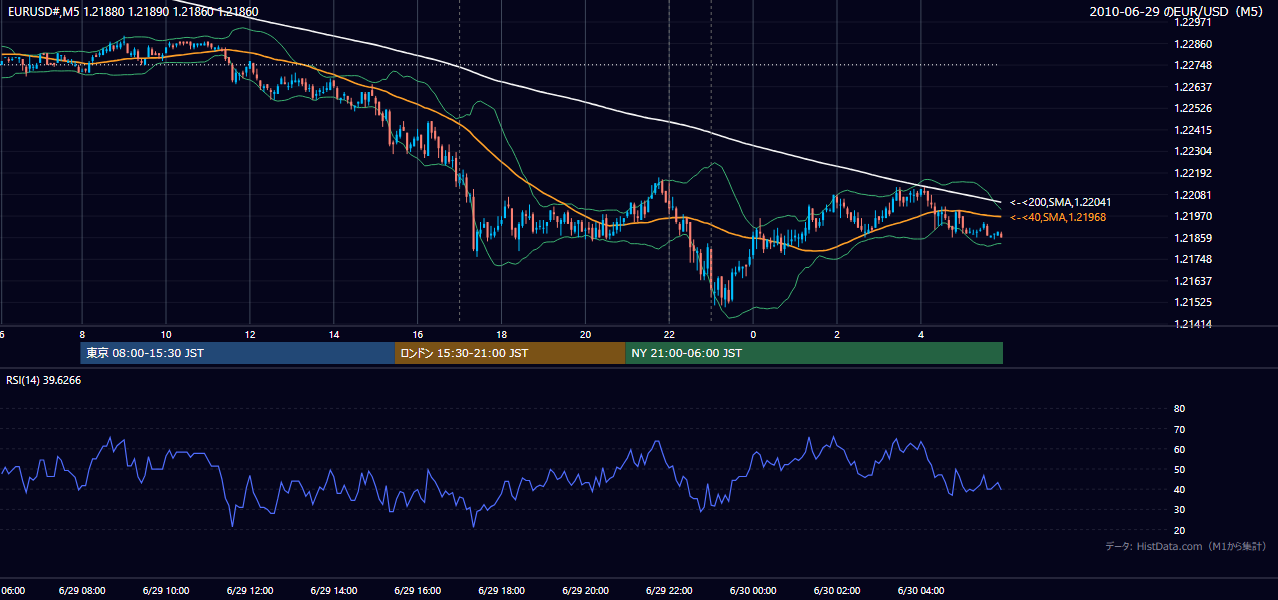The width and height of the screenshot is (1278, 600).
Task: Click hour 22 on the price chart time axis
Action: click(x=670, y=334)
